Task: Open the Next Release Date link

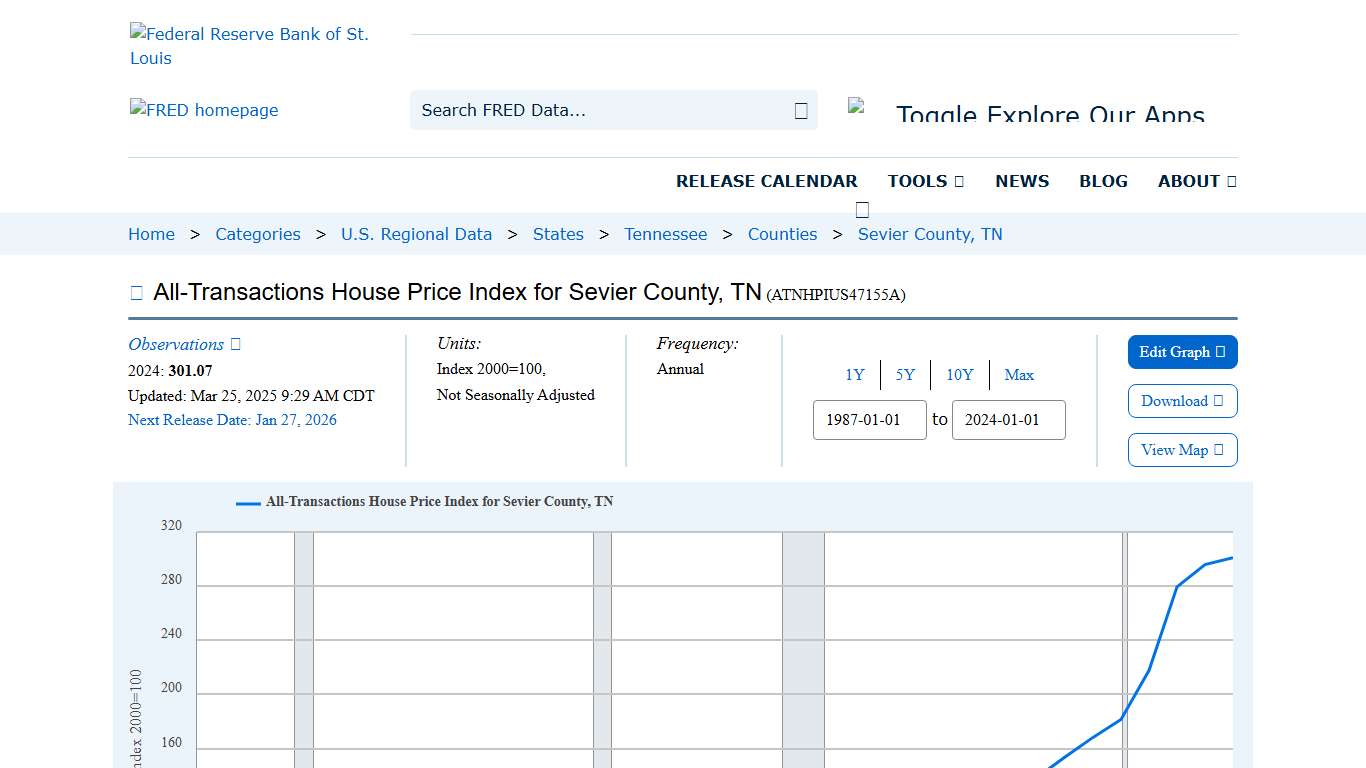Action: coord(232,420)
